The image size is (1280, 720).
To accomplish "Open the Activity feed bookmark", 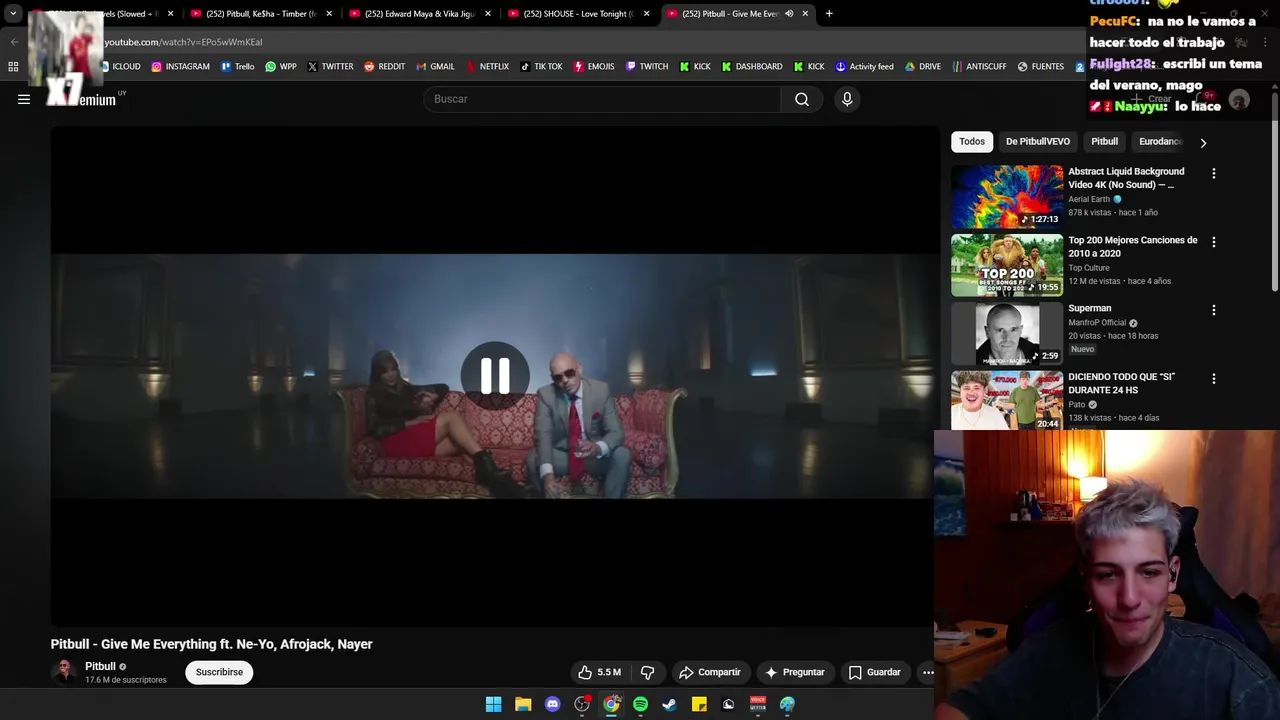I will tap(865, 67).
